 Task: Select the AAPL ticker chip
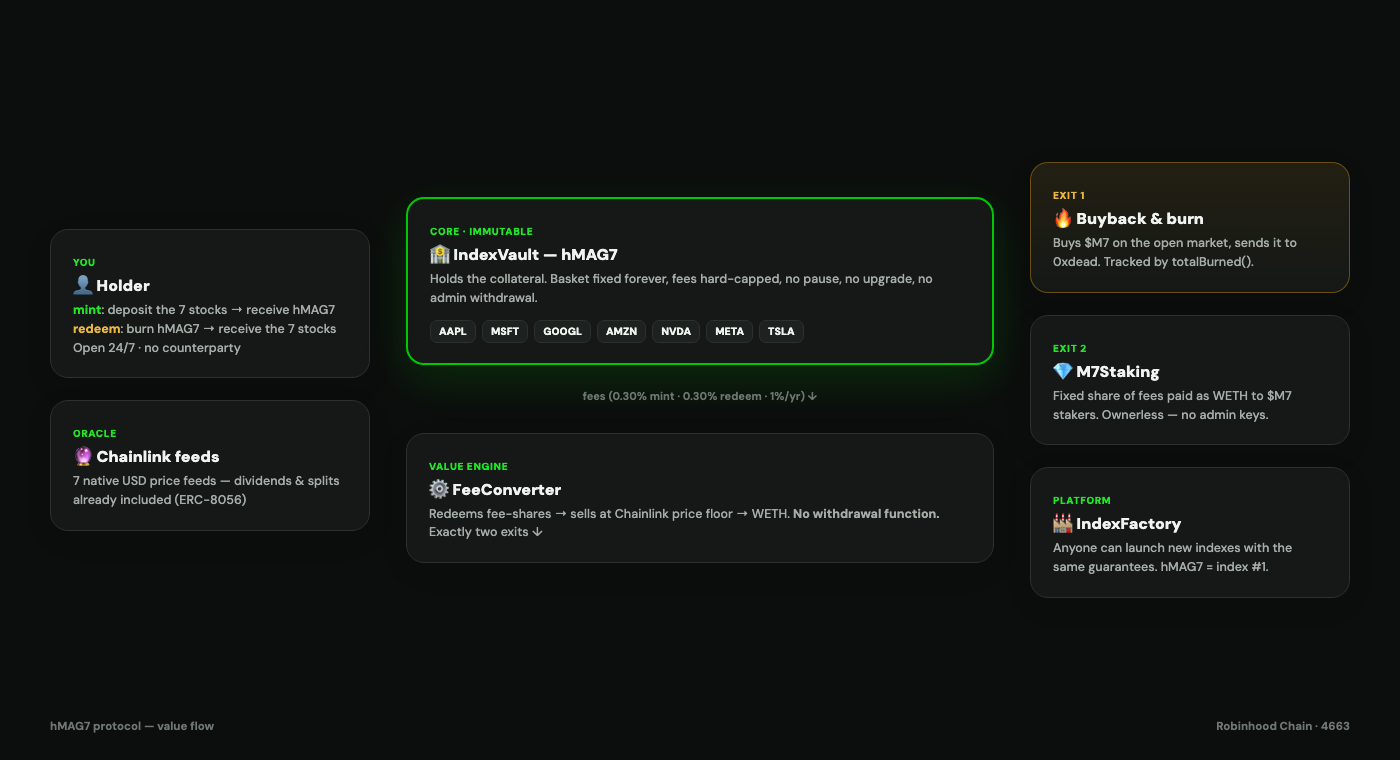point(453,331)
